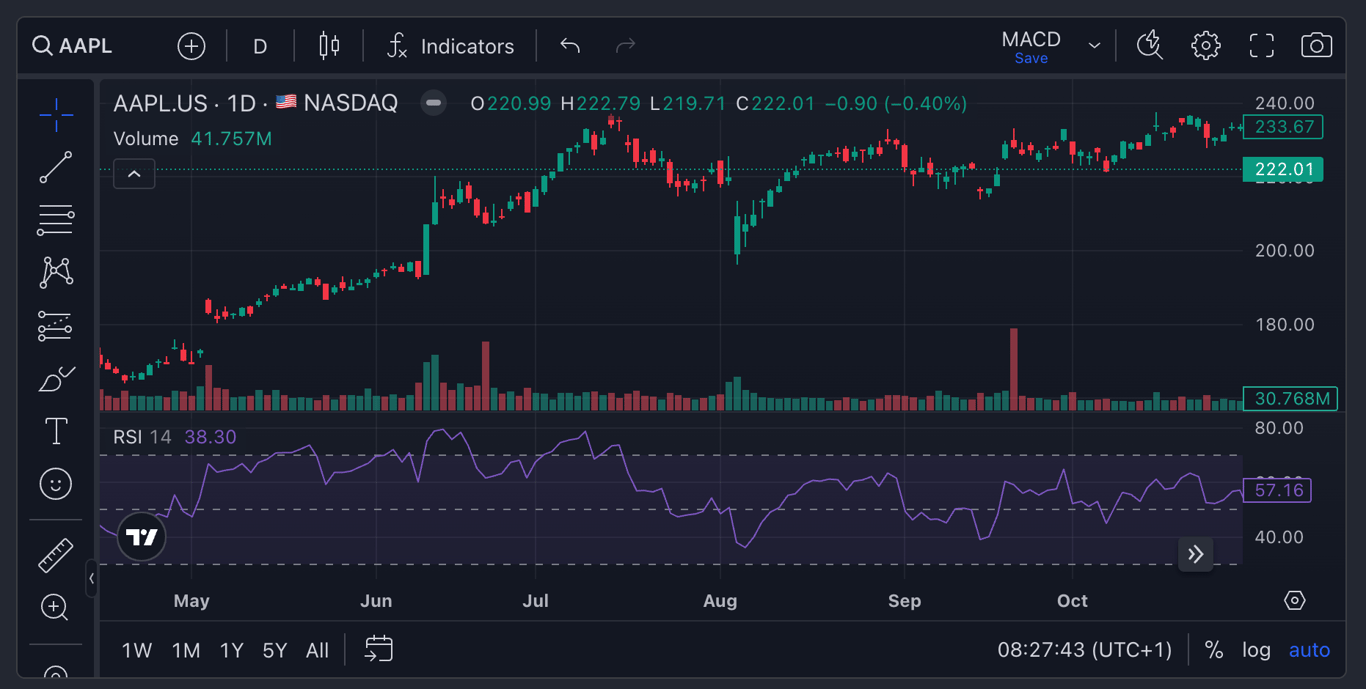This screenshot has width=1366, height=689.
Task: Toggle log scale
Action: click(1256, 650)
